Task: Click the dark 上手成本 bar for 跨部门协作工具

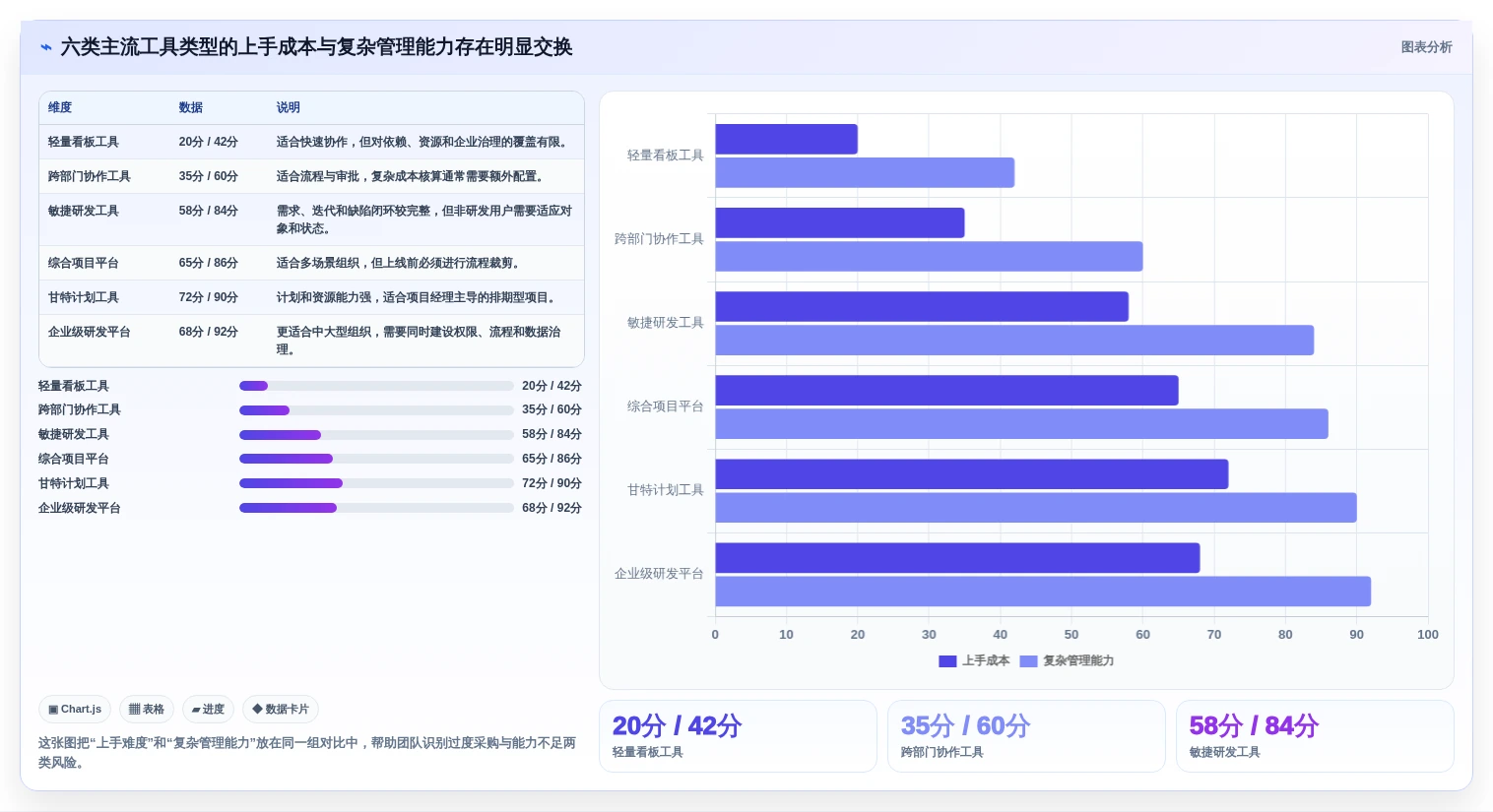Action: 840,222
